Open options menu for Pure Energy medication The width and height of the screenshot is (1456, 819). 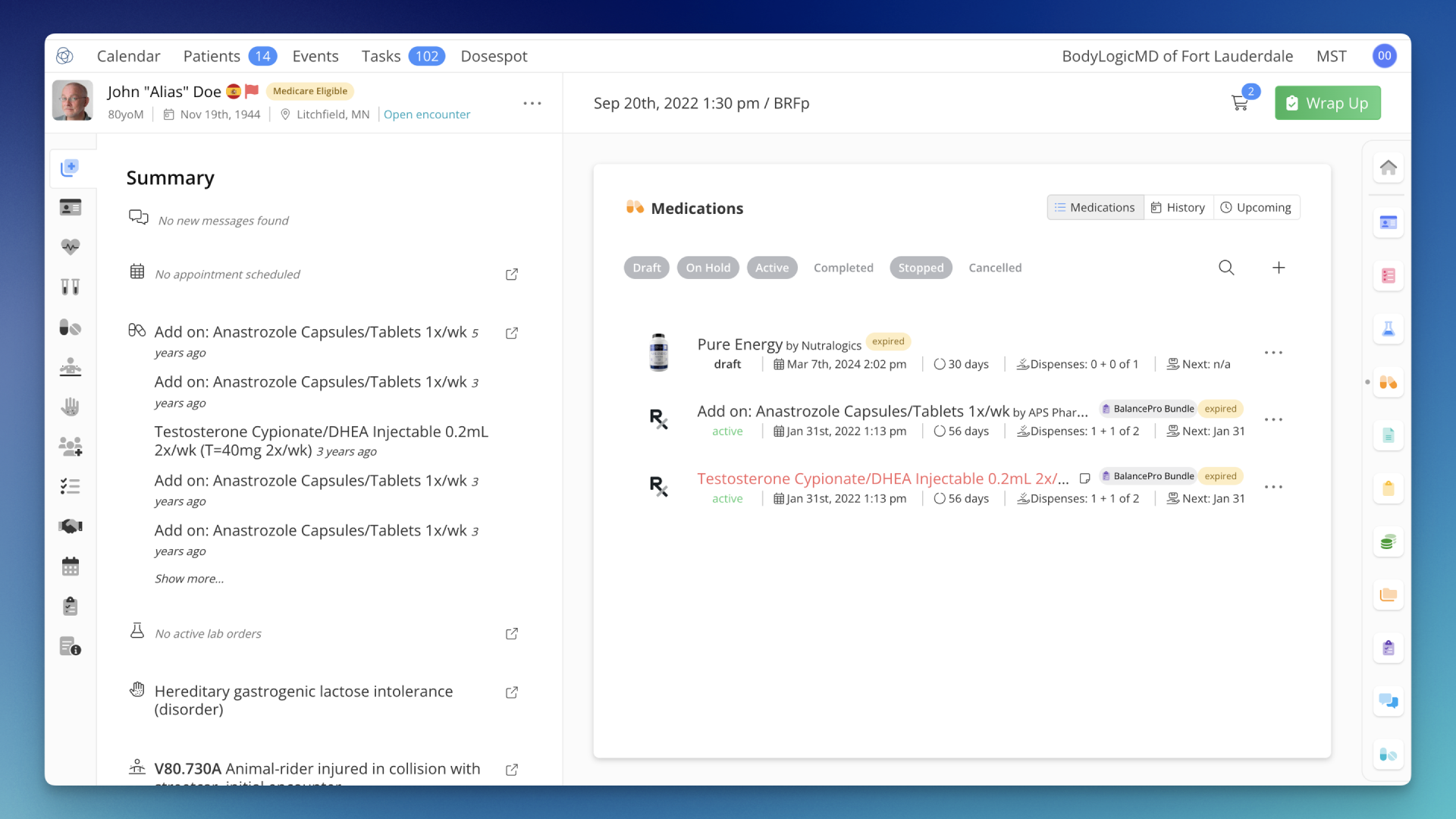1274,352
